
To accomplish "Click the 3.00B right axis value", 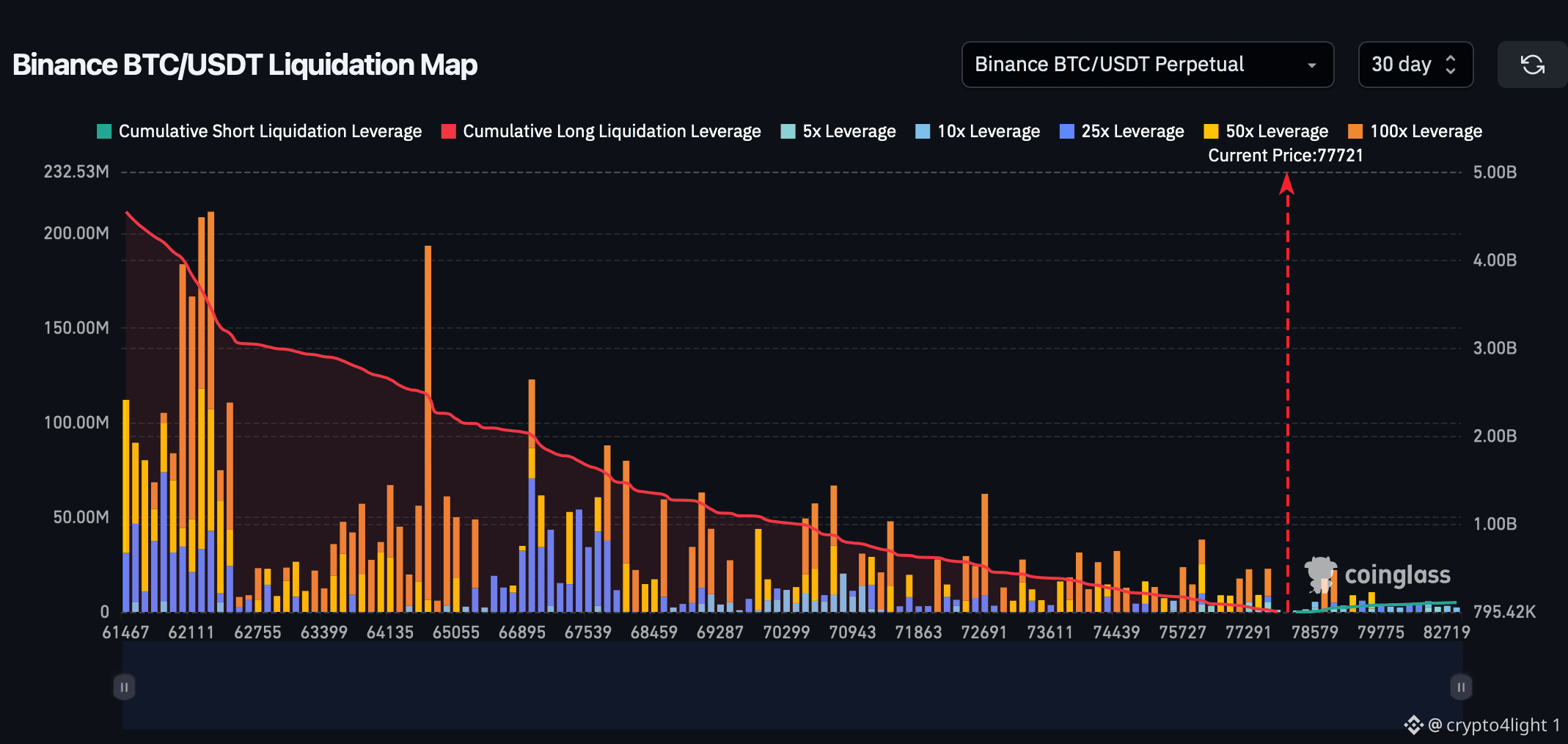I will pyautogui.click(x=1495, y=348).
